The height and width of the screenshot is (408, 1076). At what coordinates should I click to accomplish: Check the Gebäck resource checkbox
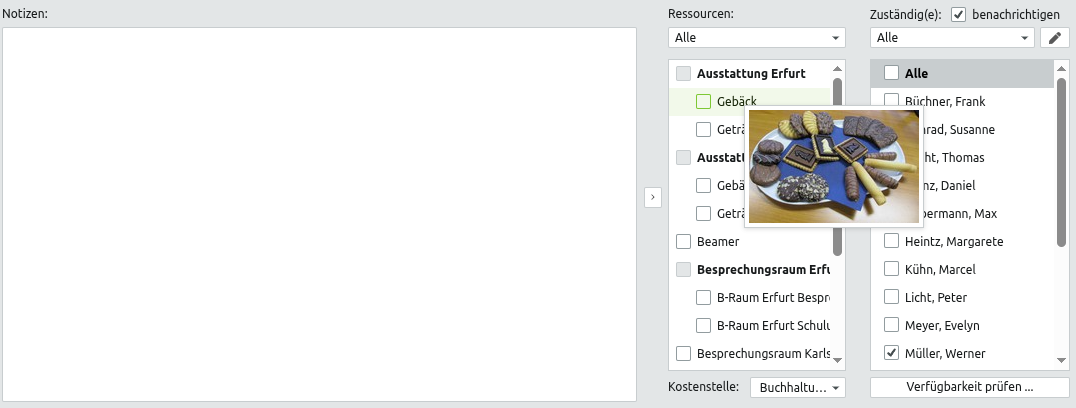[x=703, y=101]
